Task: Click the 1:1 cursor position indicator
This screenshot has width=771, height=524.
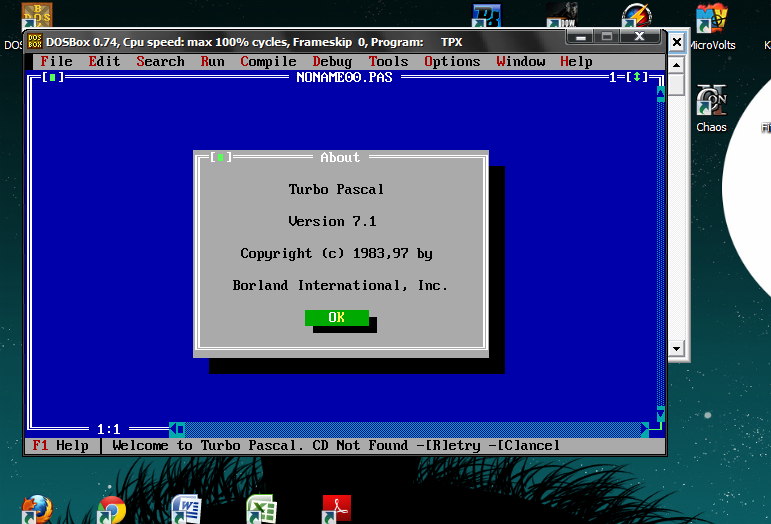Action: tap(109, 430)
